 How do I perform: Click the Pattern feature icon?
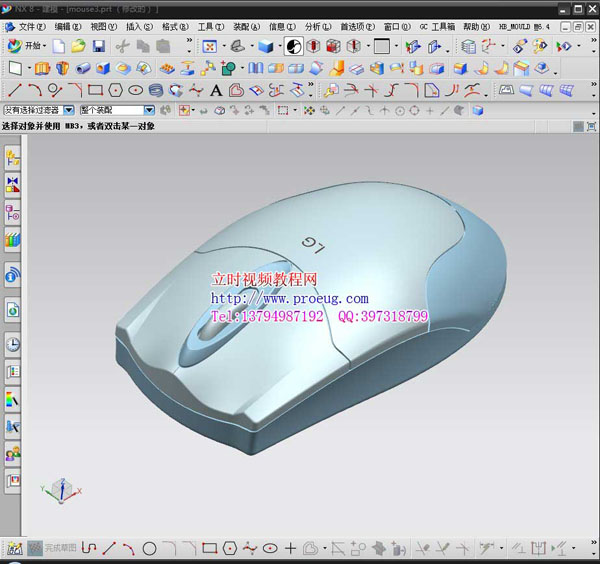tap(167, 68)
